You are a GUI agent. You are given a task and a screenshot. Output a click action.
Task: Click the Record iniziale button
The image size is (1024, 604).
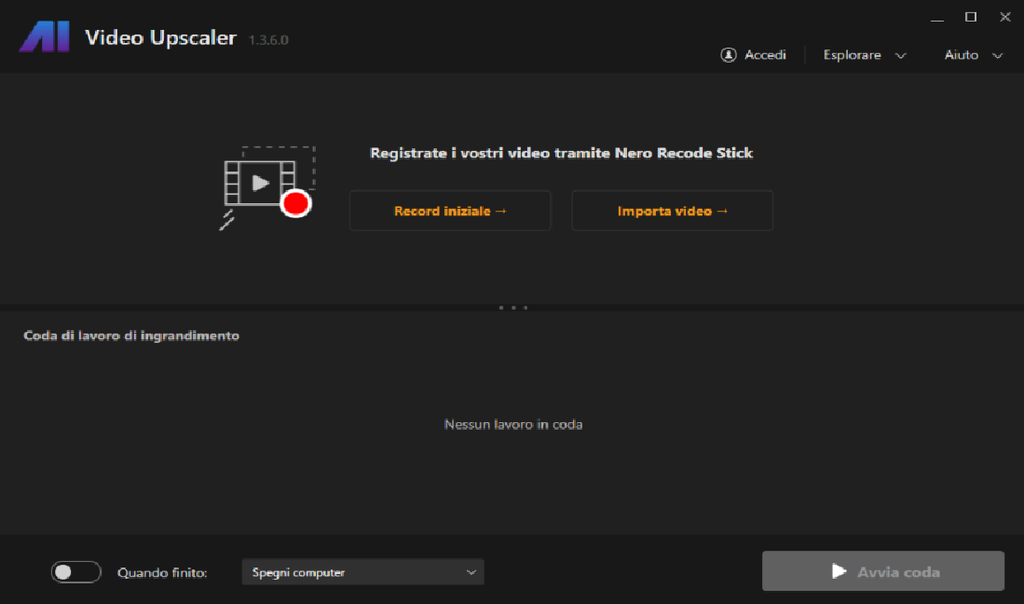pos(450,210)
